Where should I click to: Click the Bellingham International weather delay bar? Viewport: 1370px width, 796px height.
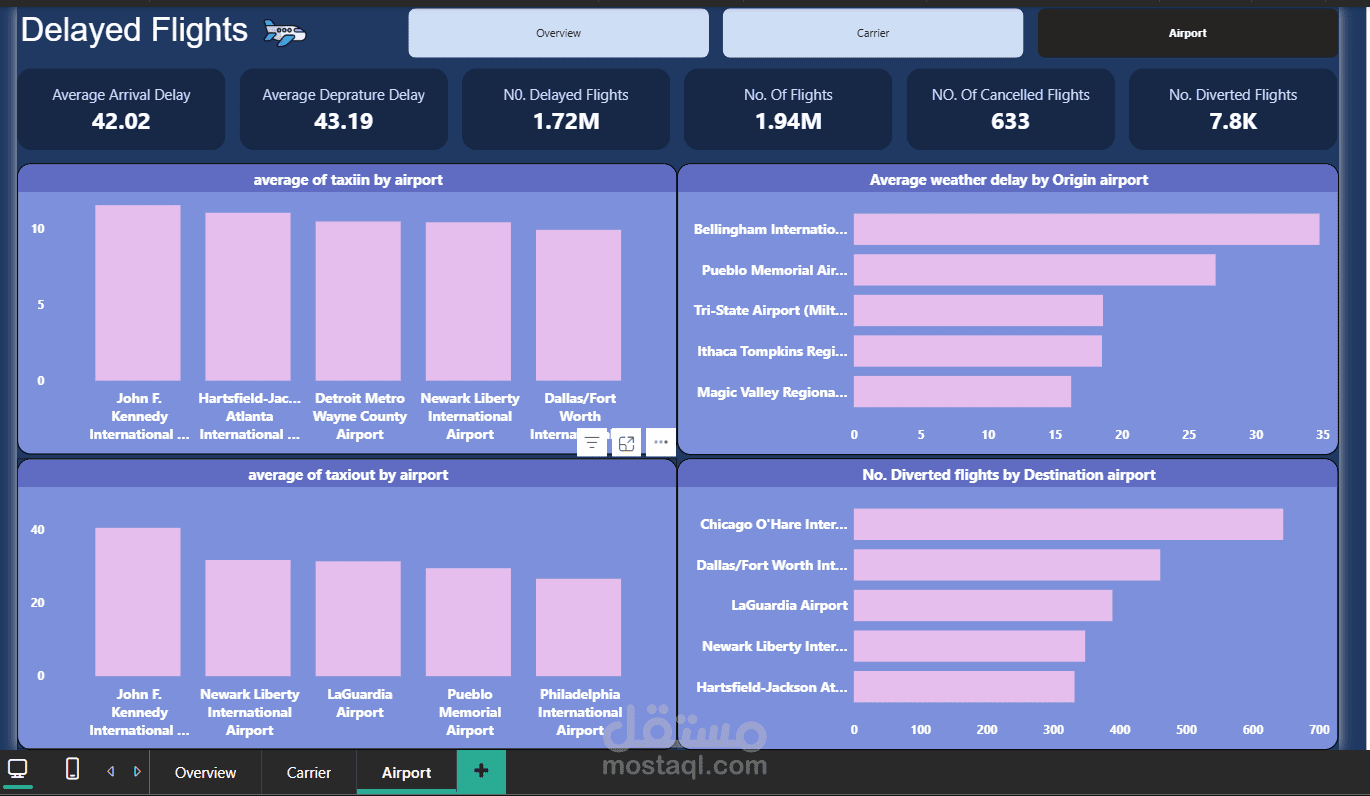pos(1085,229)
